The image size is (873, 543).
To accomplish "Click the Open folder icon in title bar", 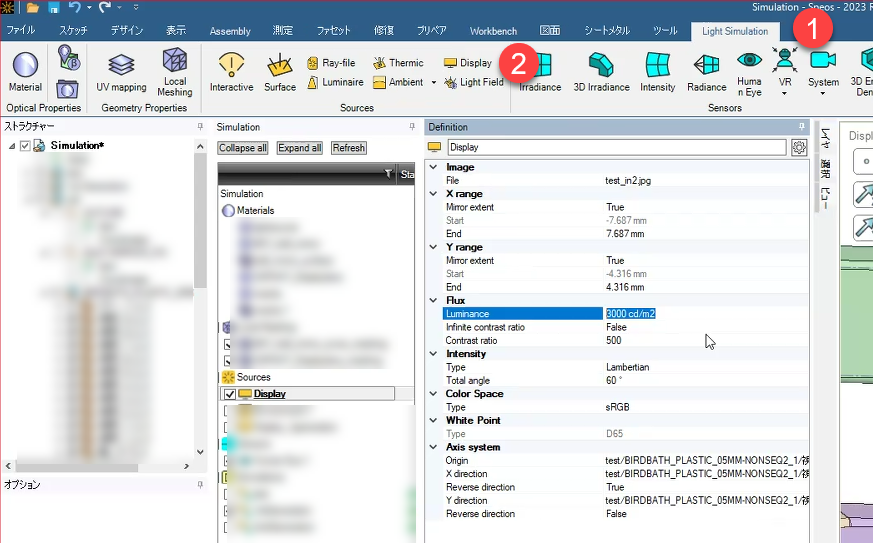I will 33,7.
